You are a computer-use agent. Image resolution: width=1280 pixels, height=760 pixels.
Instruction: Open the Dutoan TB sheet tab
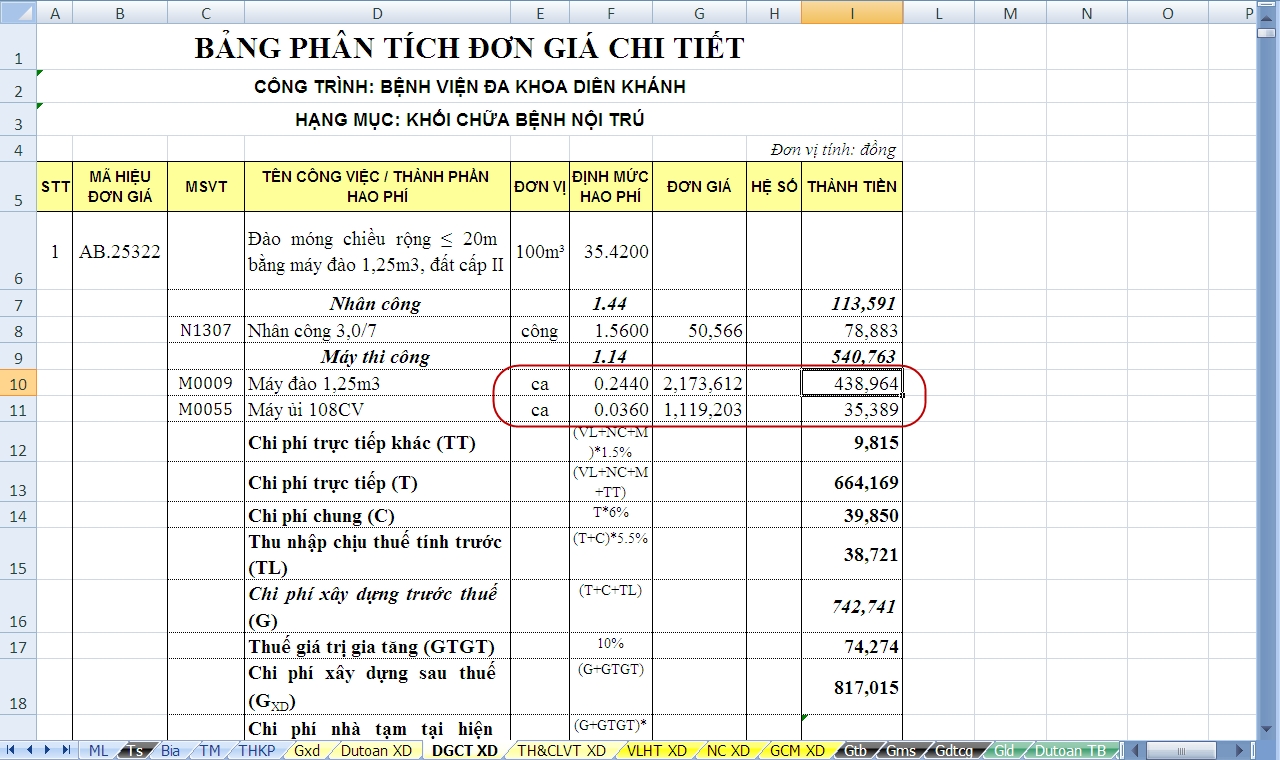click(1070, 750)
